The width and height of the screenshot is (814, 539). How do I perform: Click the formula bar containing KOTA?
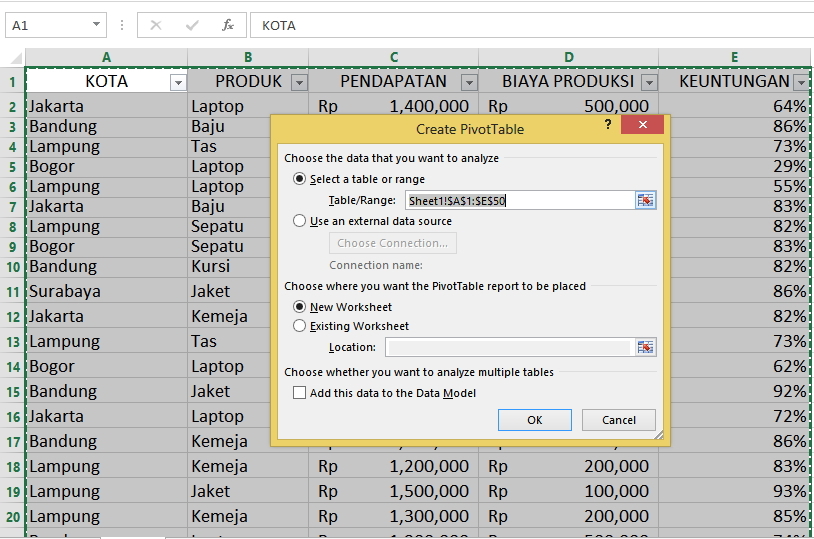532,25
